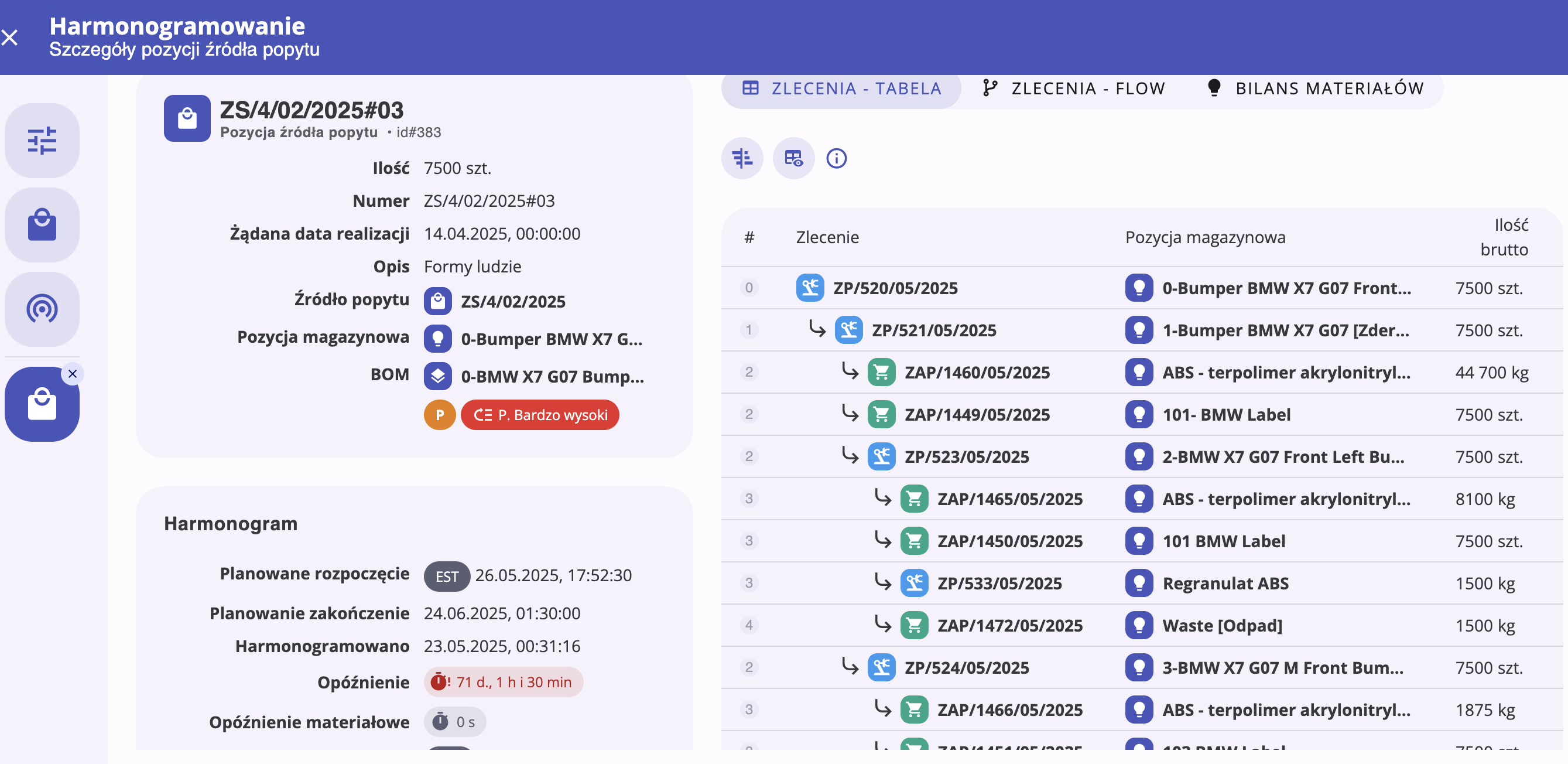The width and height of the screenshot is (1568, 764).
Task: Show the info circle icon details
Action: coord(836,158)
